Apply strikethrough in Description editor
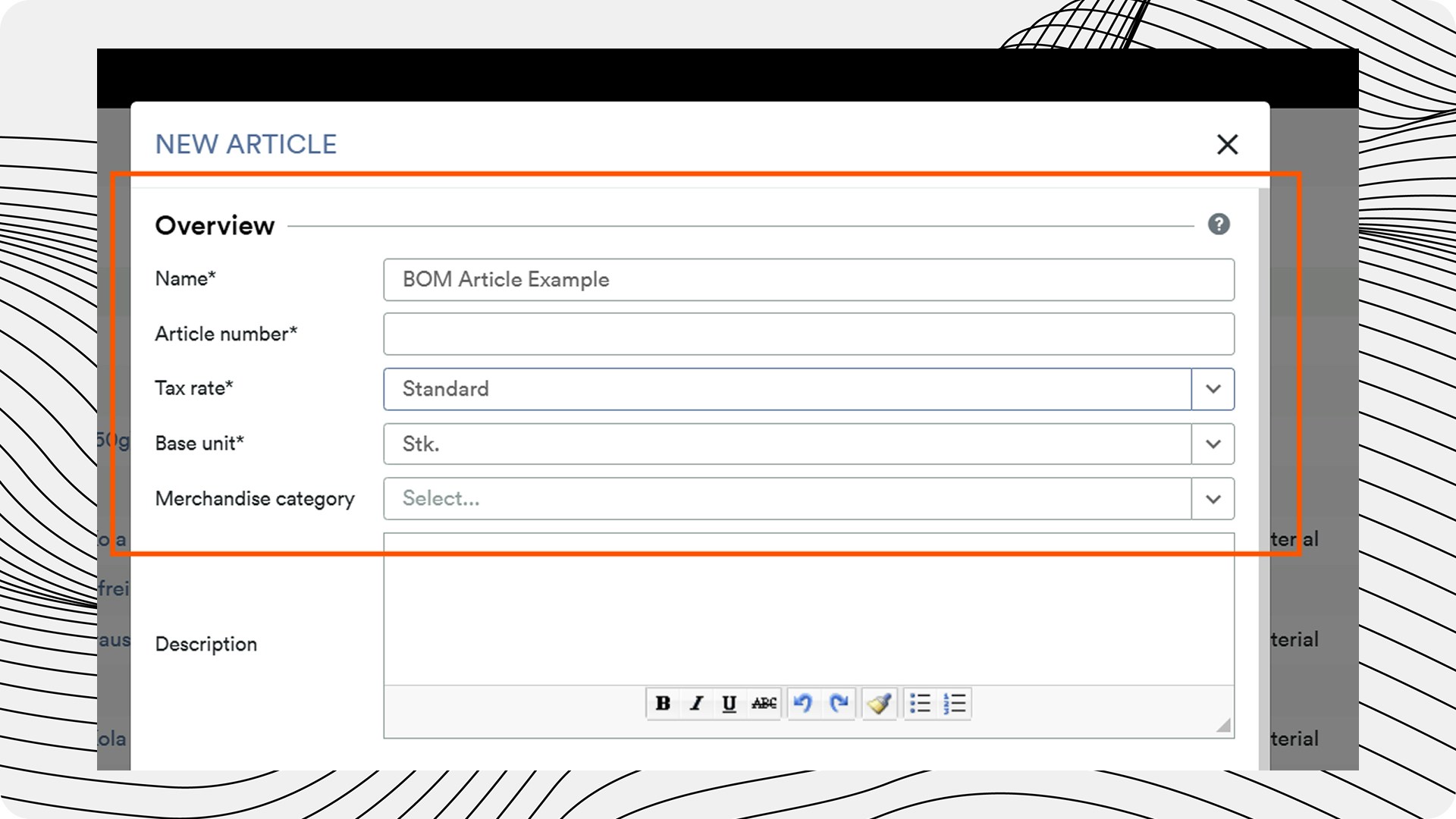 (x=764, y=704)
